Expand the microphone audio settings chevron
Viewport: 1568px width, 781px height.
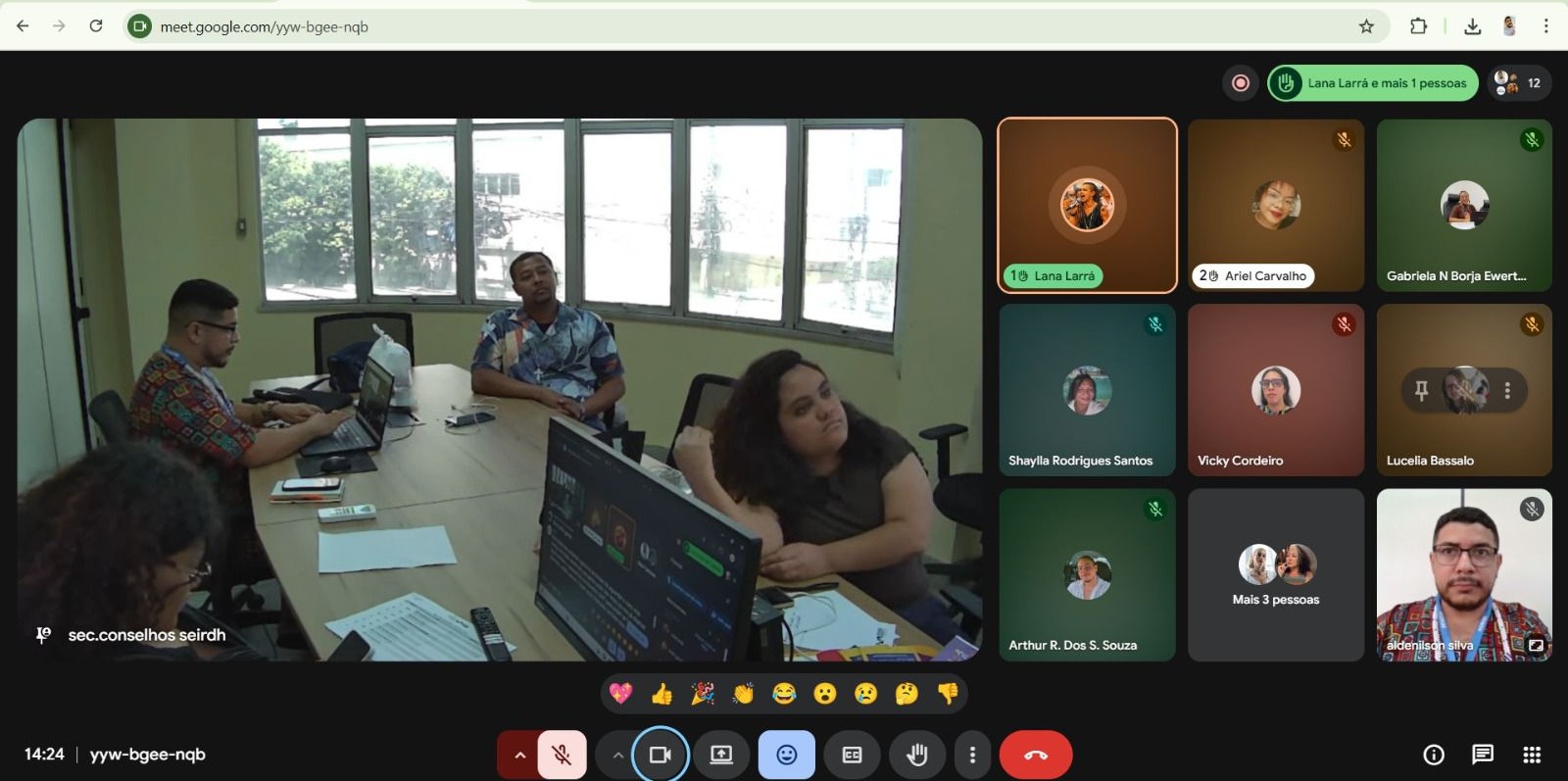tap(519, 755)
